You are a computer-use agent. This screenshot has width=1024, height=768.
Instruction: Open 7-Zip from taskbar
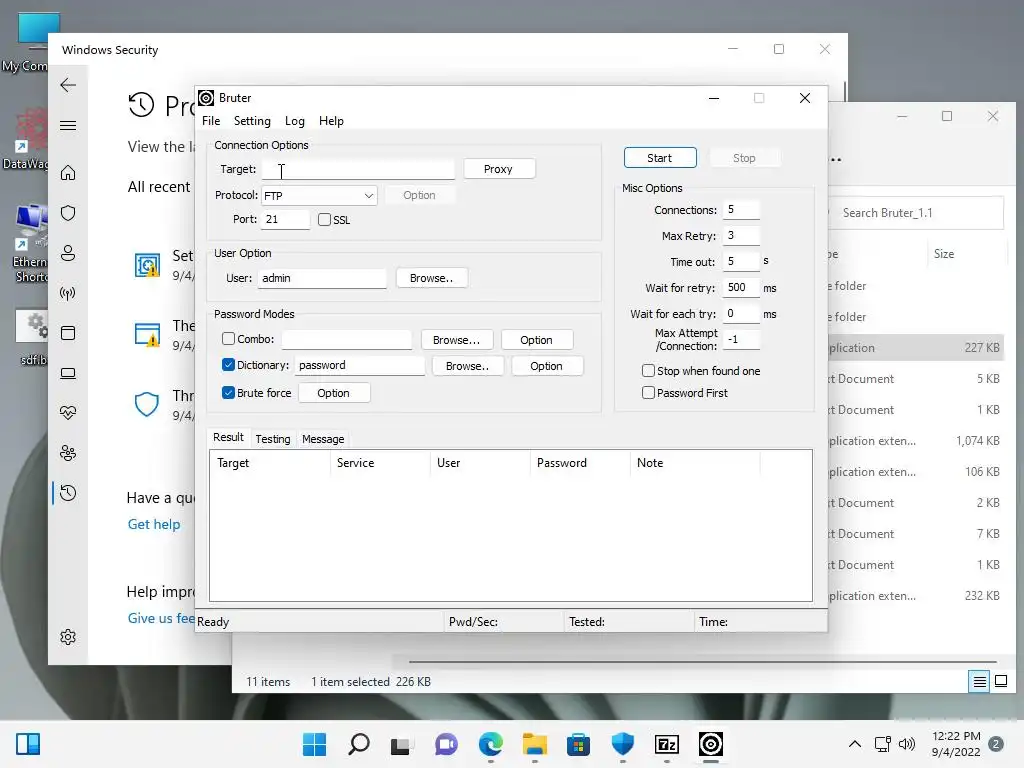tap(667, 744)
